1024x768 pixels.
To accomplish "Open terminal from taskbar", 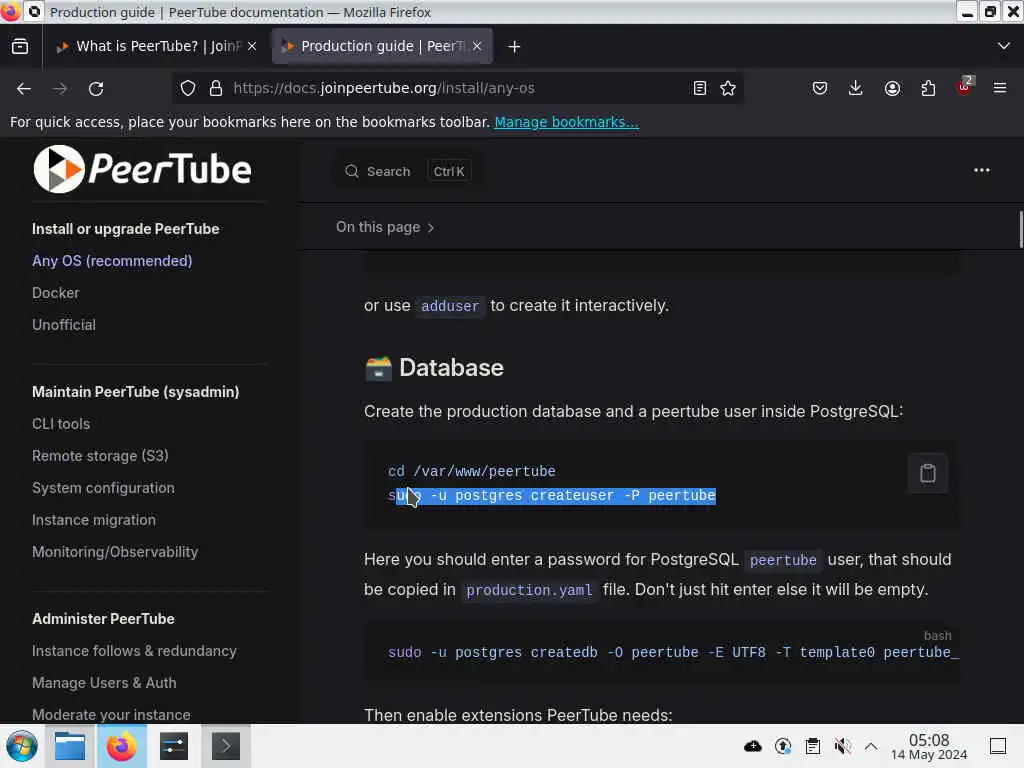I will pyautogui.click(x=225, y=746).
